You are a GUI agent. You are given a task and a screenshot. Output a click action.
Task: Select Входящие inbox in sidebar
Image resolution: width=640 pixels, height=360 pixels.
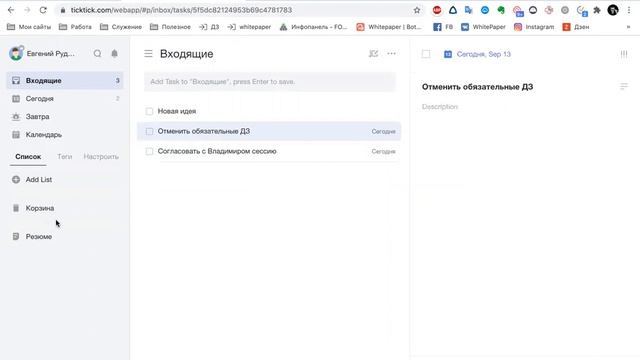point(65,80)
